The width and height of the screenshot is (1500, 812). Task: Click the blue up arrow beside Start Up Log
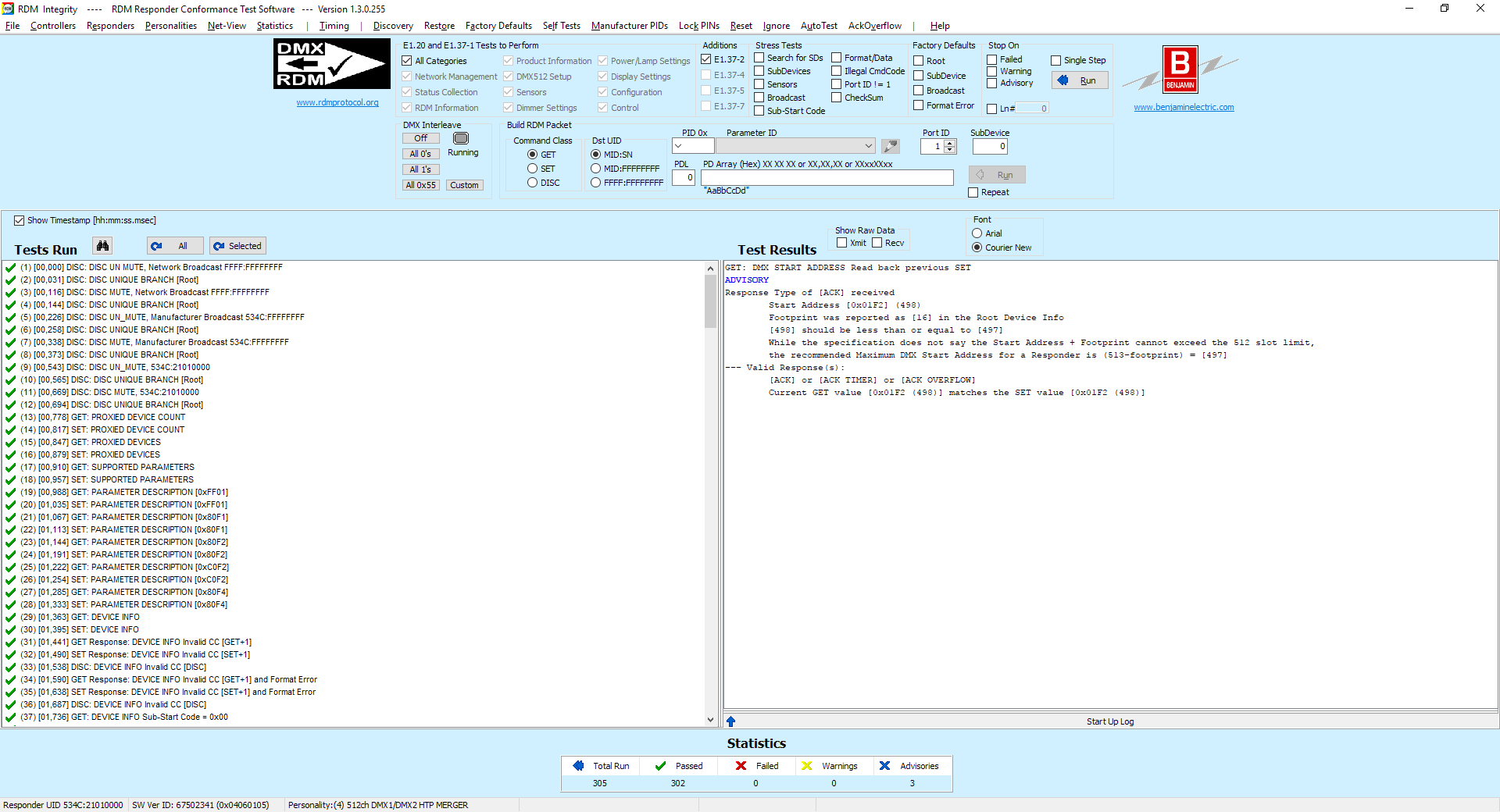pyautogui.click(x=730, y=721)
